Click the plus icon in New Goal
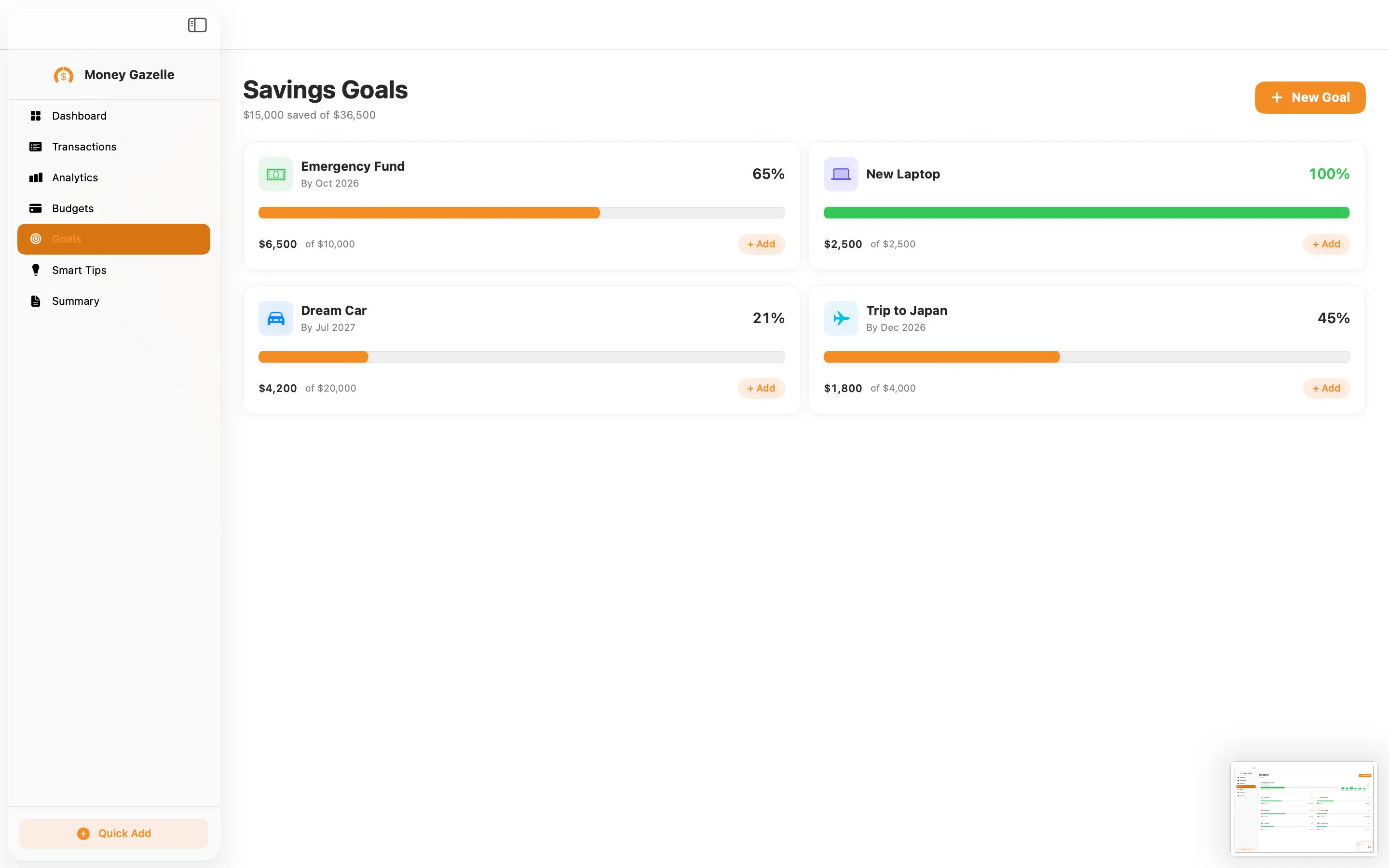Screen dimensions: 1389x868 click(x=1277, y=97)
